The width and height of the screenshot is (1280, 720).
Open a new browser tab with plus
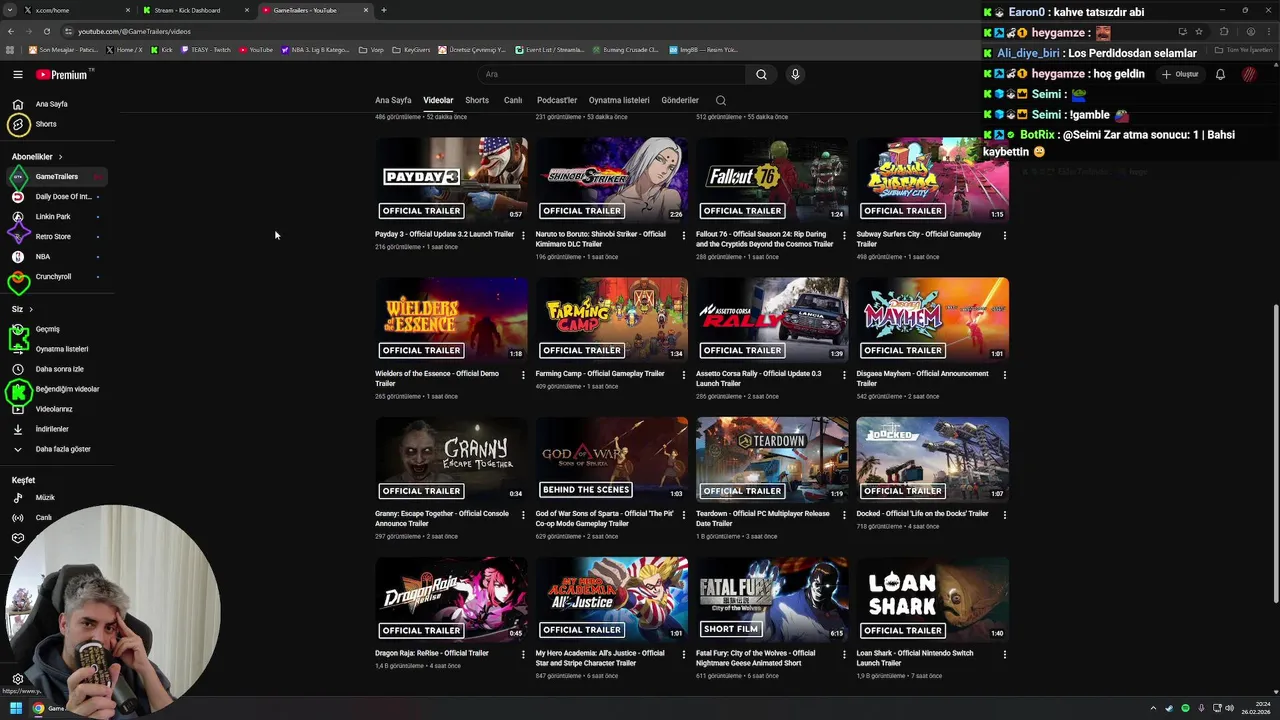pos(384,10)
